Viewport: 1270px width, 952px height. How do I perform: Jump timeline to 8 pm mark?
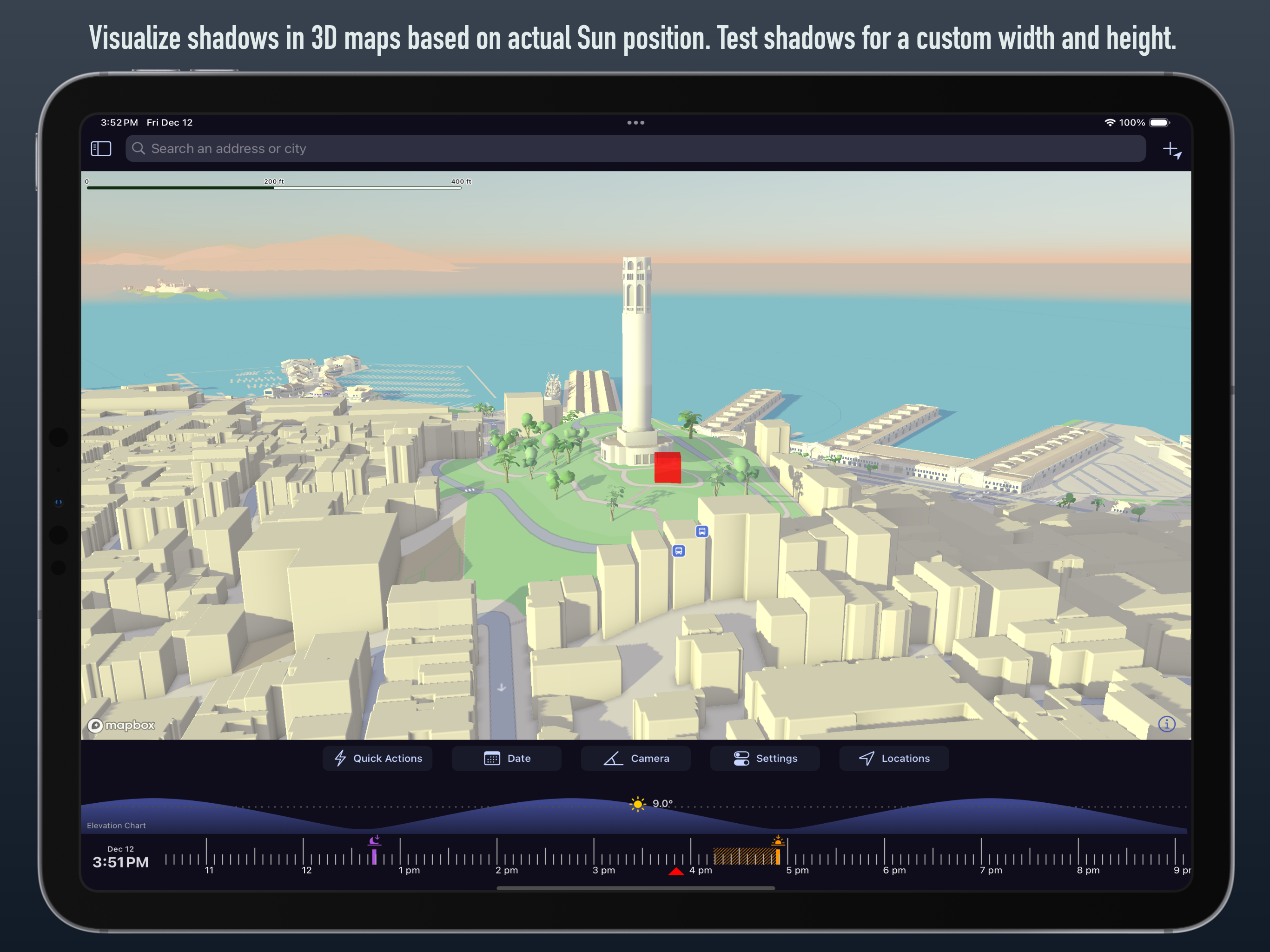(1088, 871)
